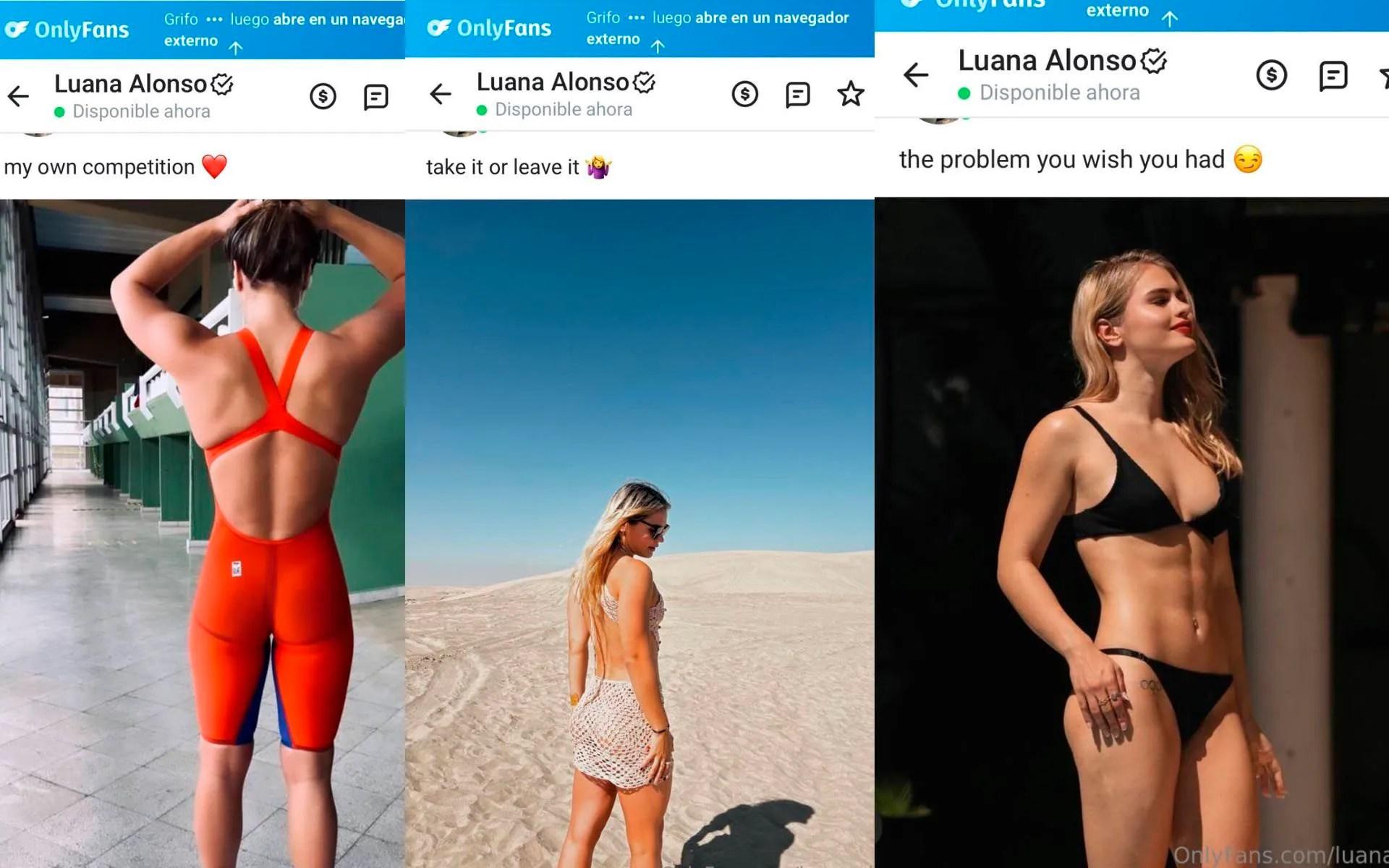Tap the tip dollar icon in left panel
1389x868 pixels.
point(323,96)
